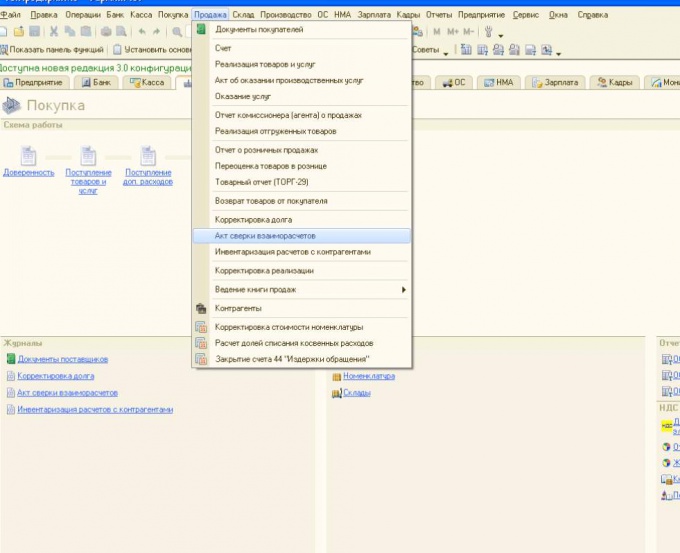The width and height of the screenshot is (680, 553).
Task: Click Установить основную toolbar button
Action: click(152, 50)
